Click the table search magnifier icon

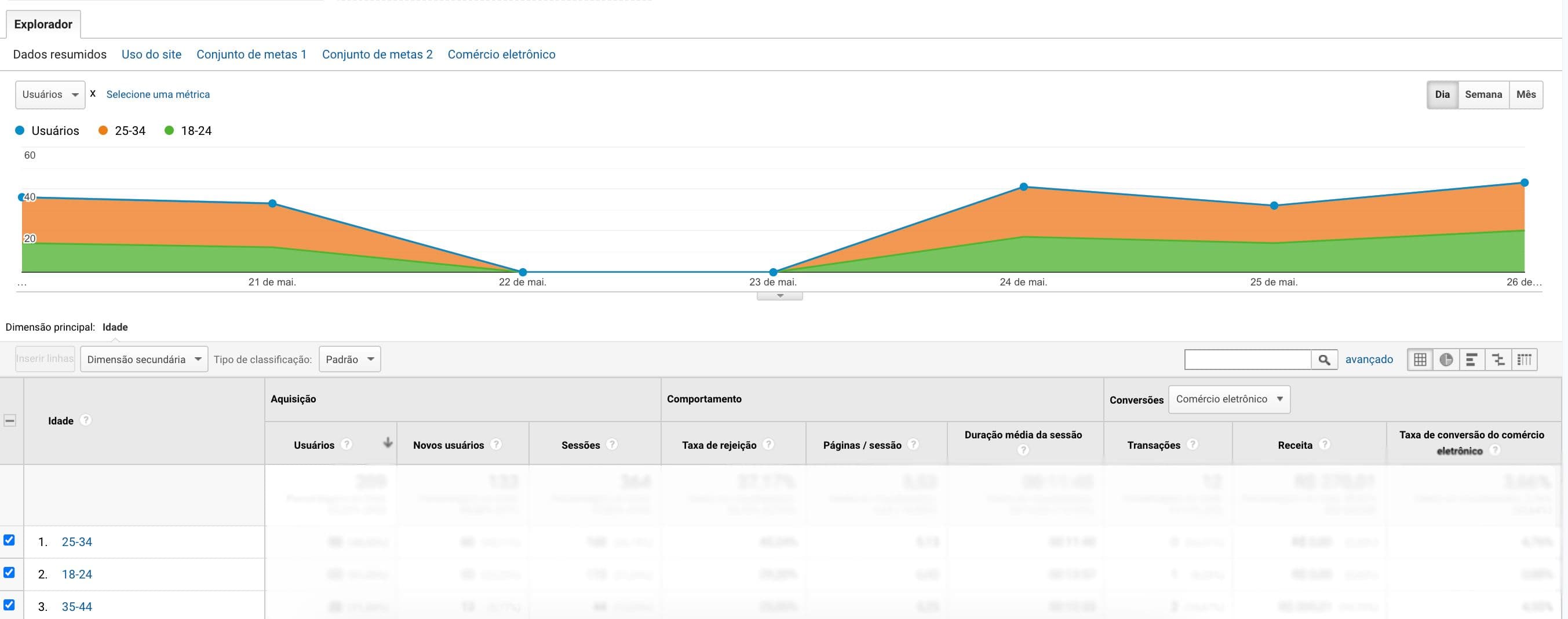click(x=1325, y=360)
